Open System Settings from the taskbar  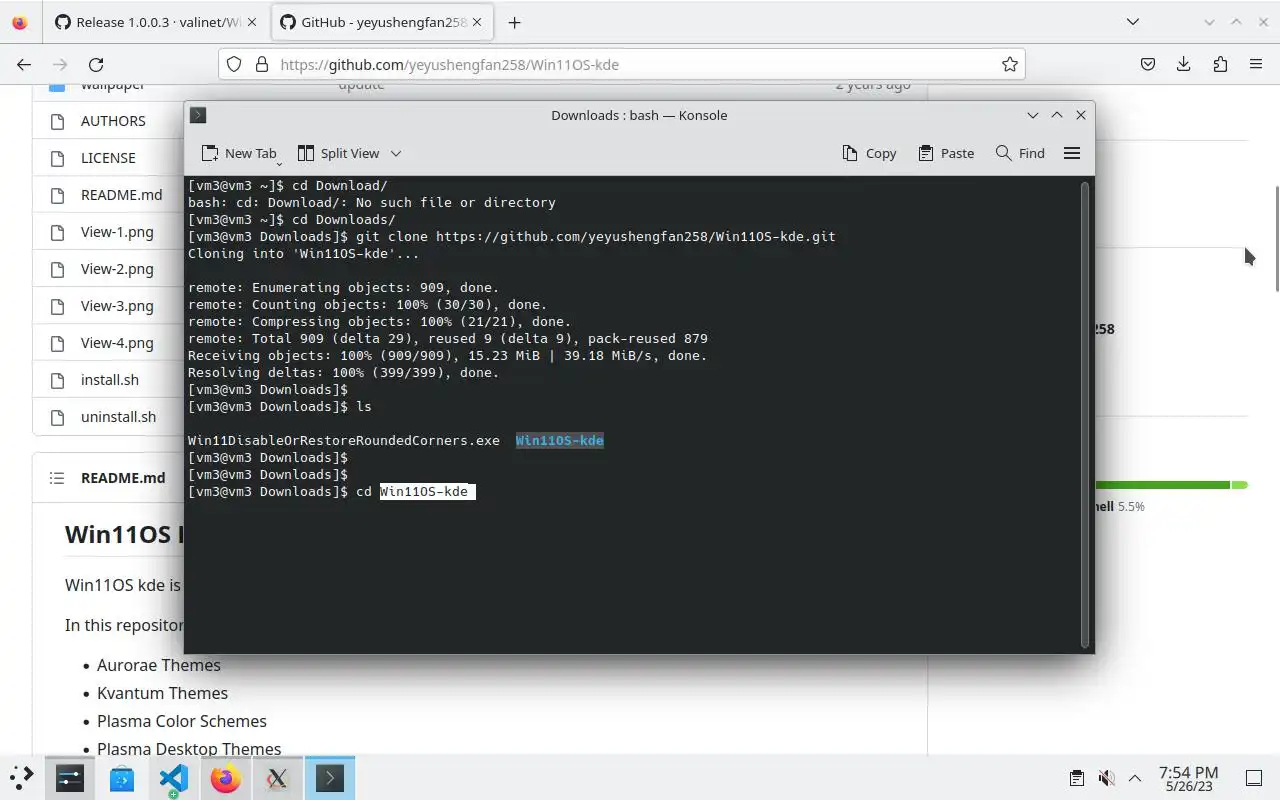70,778
